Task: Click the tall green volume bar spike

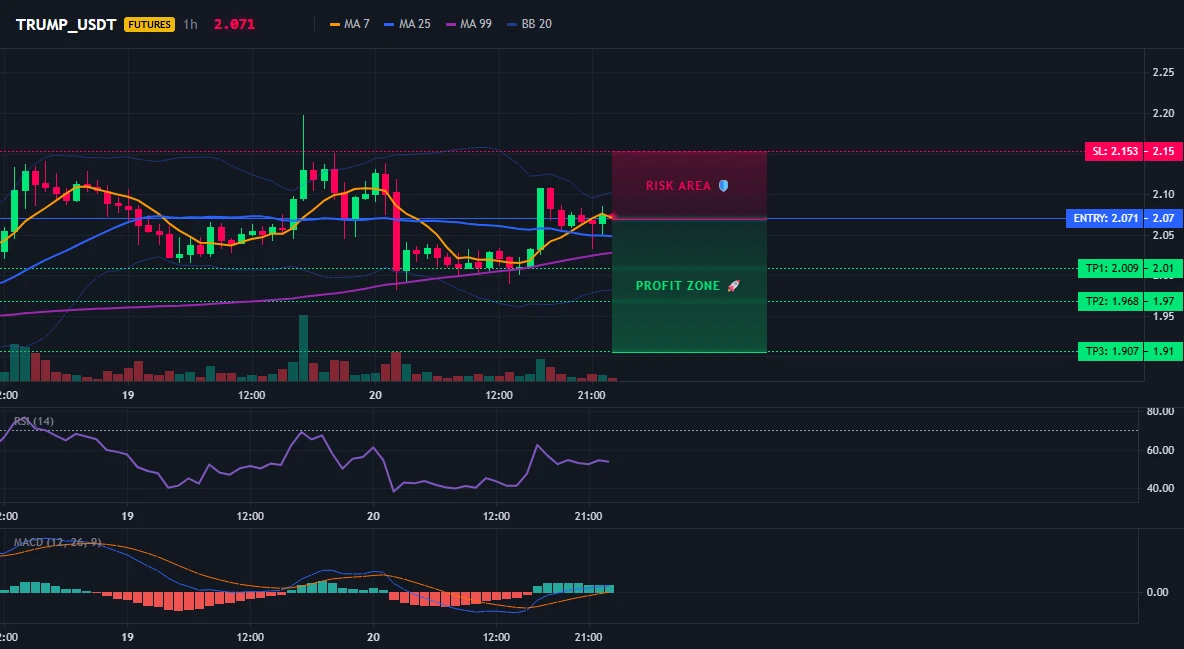Action: click(304, 348)
